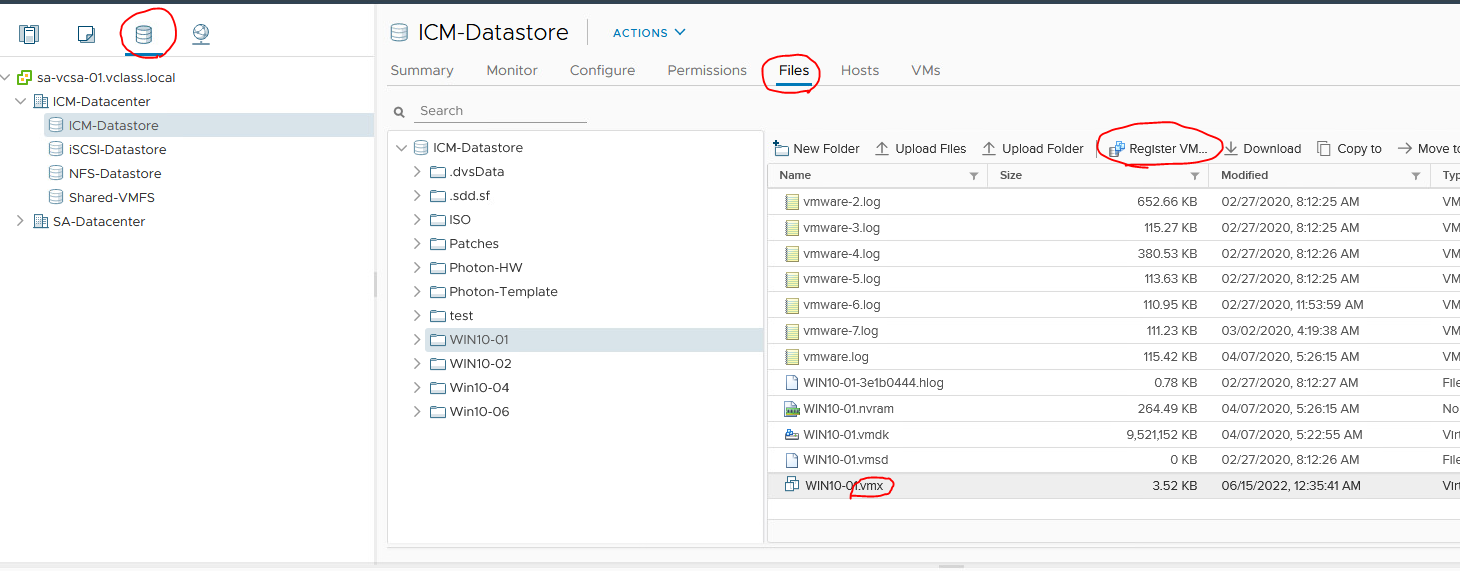
Task: Open the Size column filter icon
Action: [1195, 176]
